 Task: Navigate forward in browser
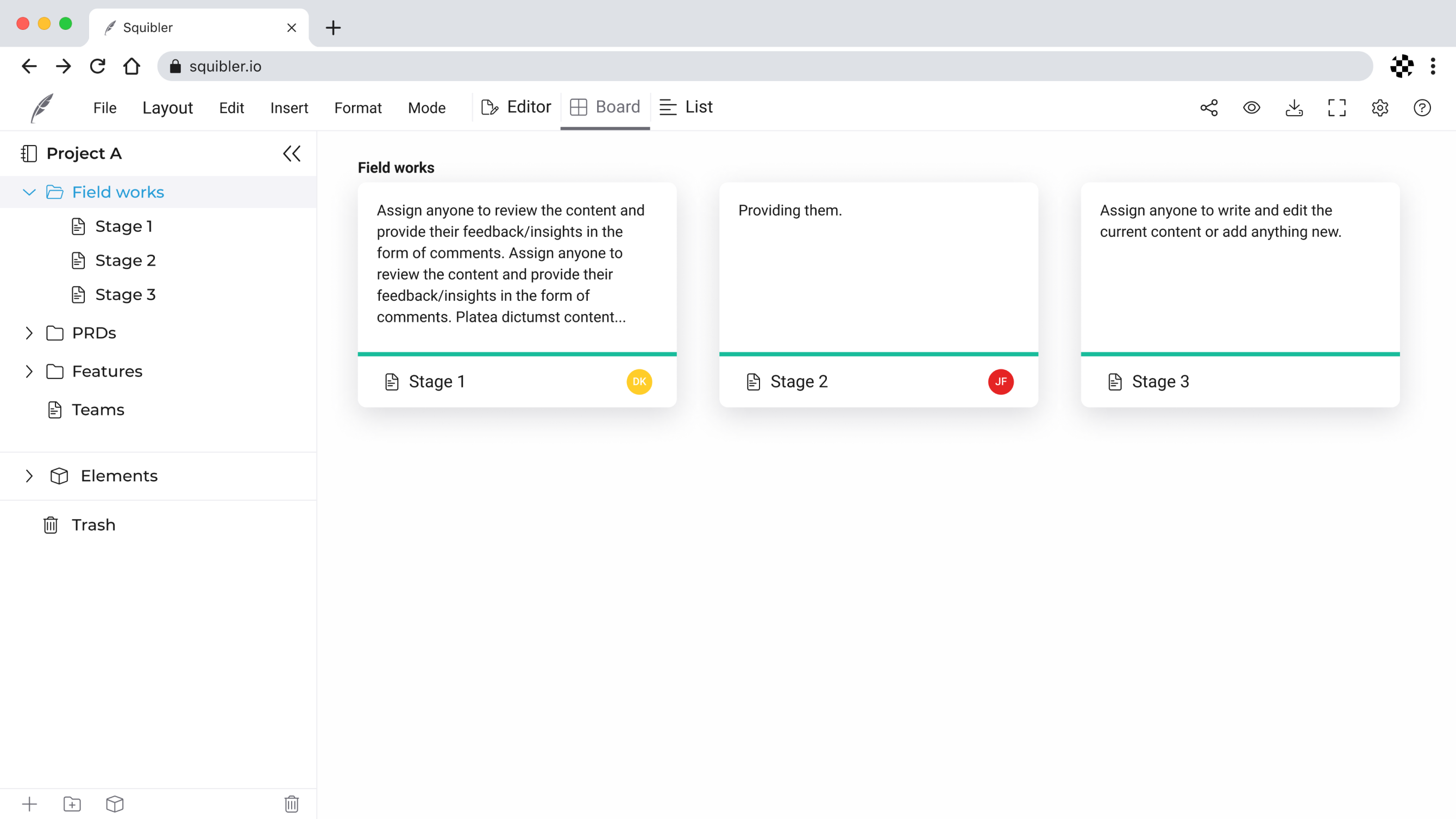pos(64,66)
